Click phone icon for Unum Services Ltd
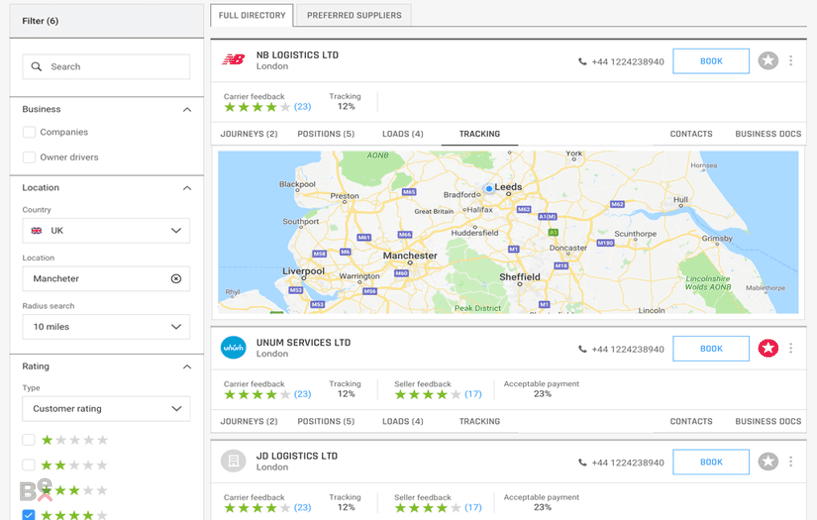This screenshot has height=520, width=817. point(582,349)
